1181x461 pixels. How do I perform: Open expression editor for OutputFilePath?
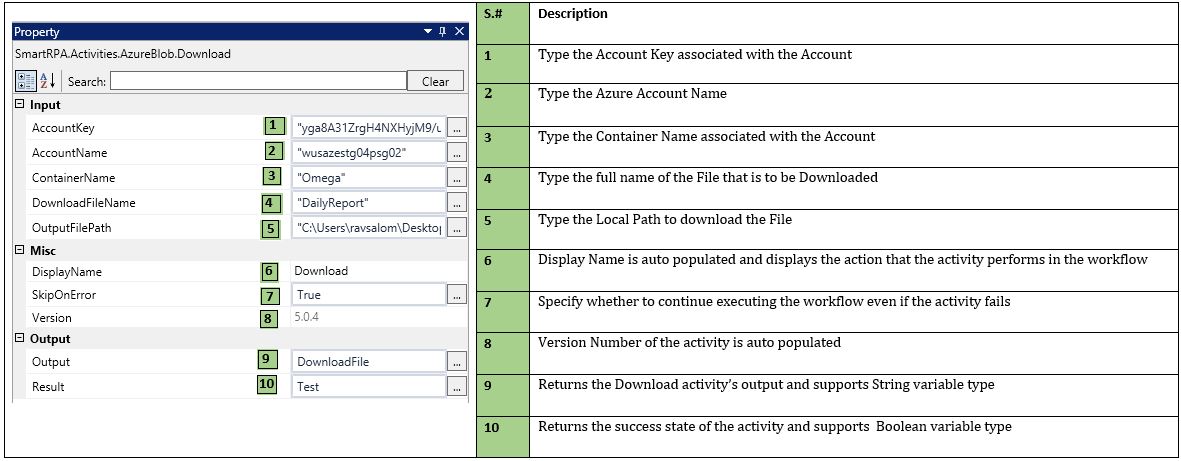[x=457, y=228]
